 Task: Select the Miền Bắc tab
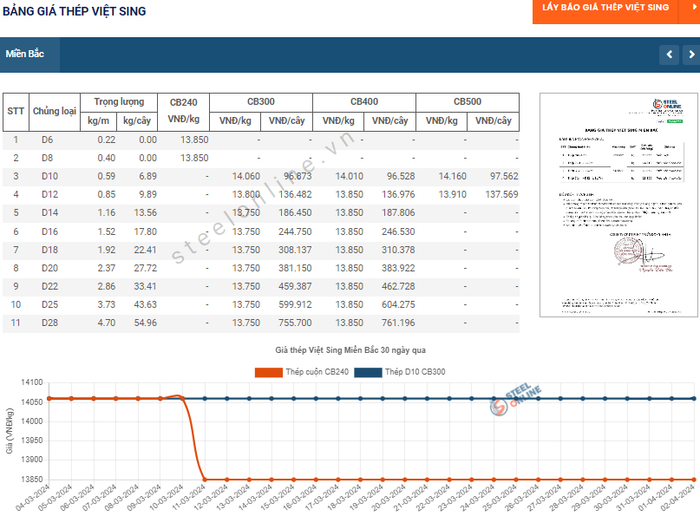coord(30,55)
